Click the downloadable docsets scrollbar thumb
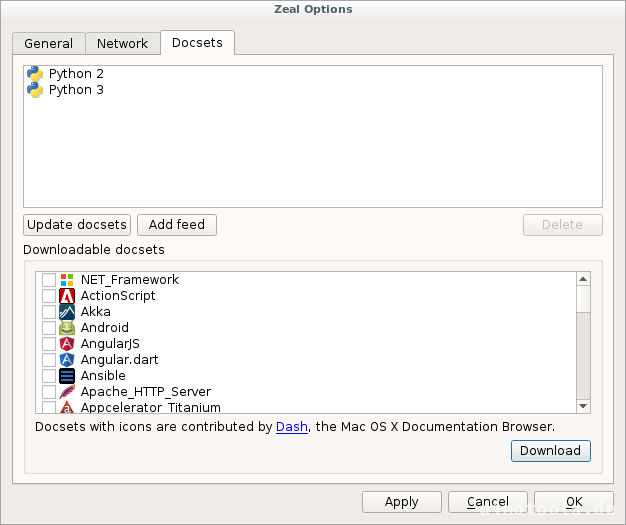626x525 pixels. click(x=583, y=299)
